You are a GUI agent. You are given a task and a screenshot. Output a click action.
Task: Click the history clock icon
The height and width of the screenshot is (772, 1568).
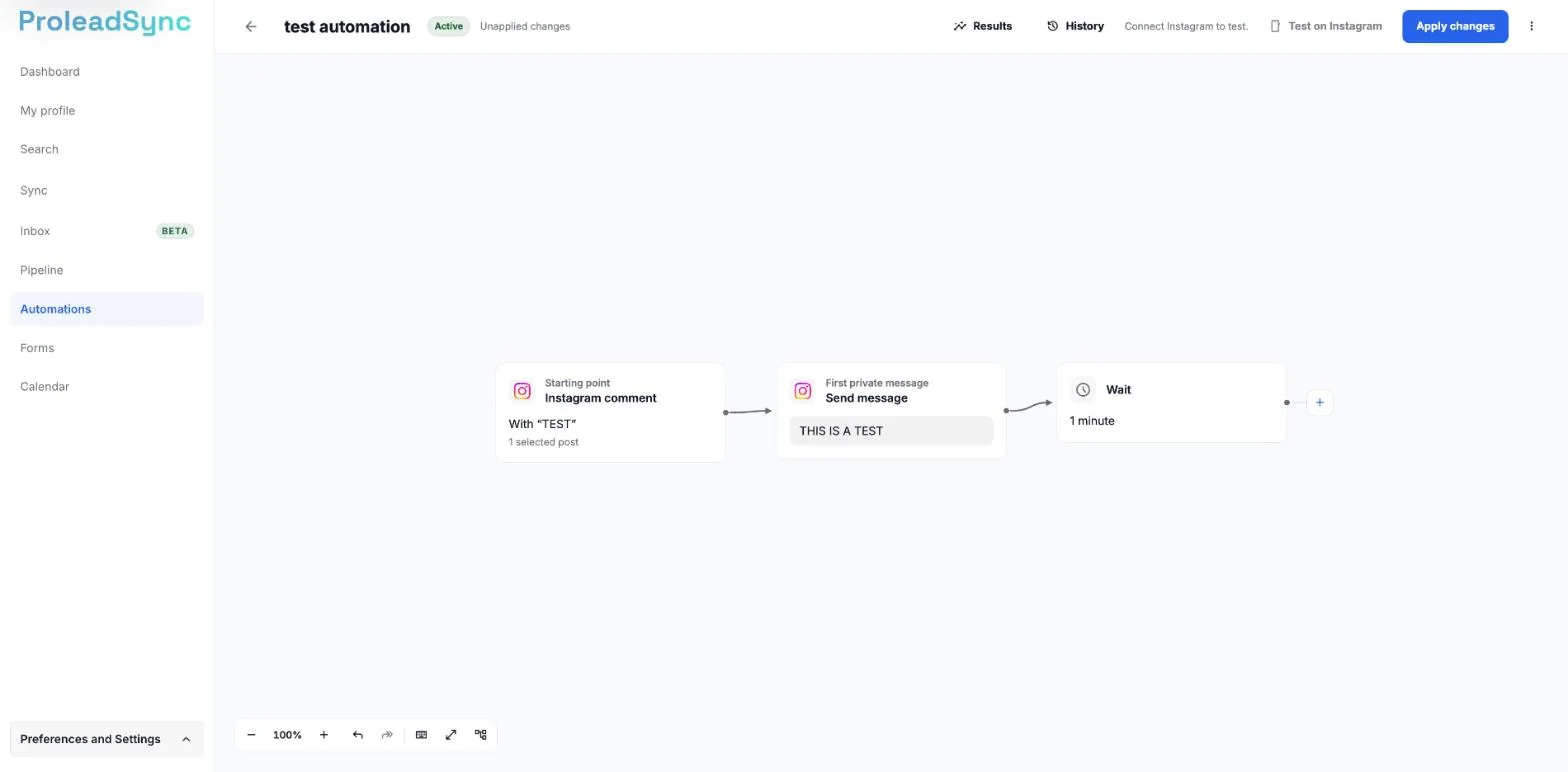click(1052, 27)
